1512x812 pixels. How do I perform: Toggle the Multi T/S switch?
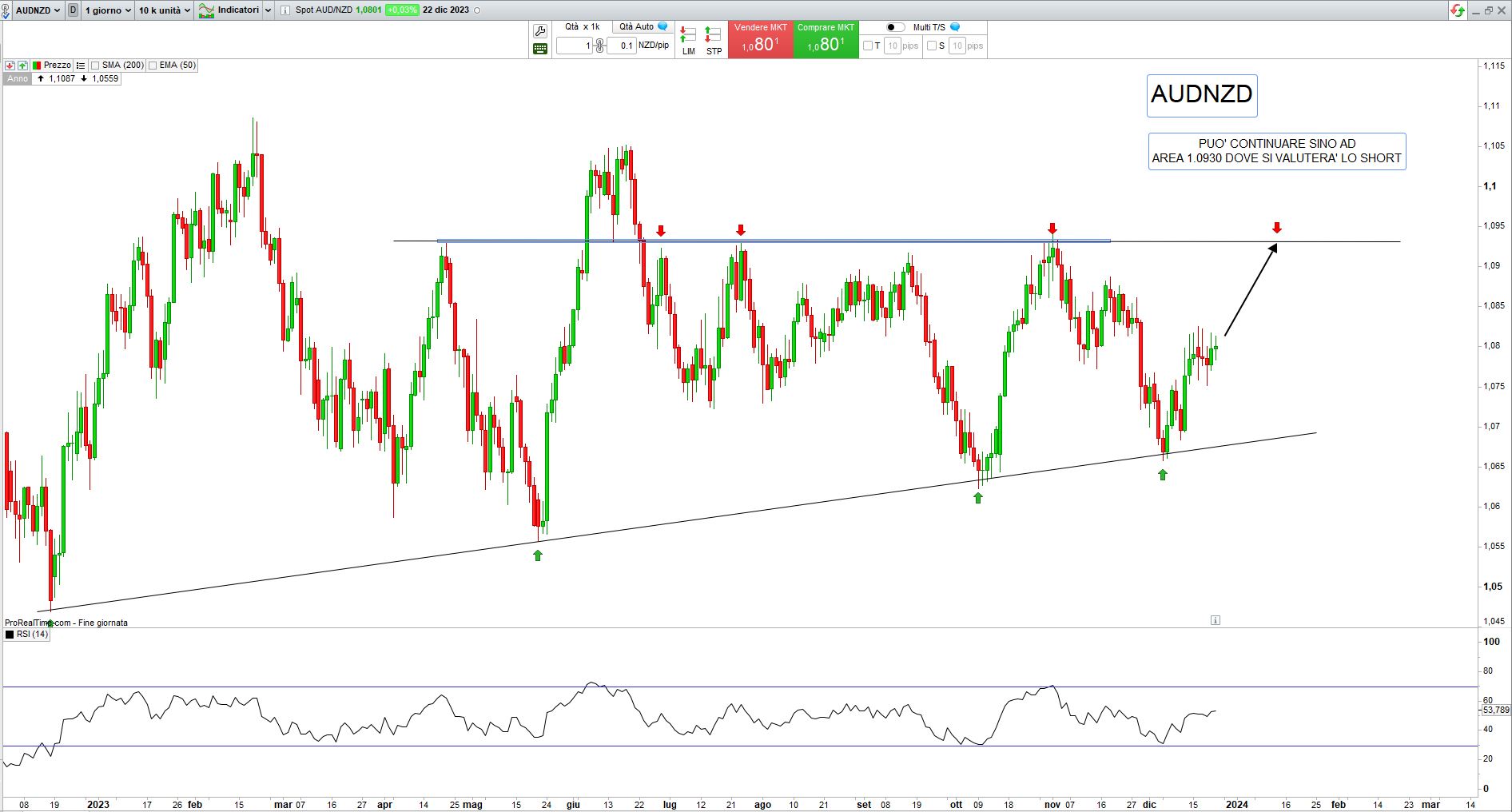tap(895, 27)
